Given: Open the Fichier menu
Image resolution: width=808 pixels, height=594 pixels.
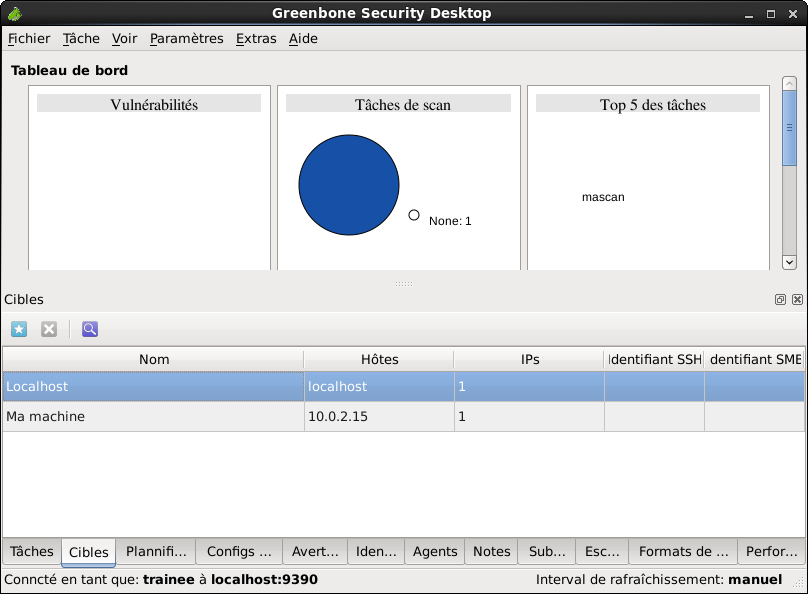Looking at the screenshot, I should tap(29, 39).
